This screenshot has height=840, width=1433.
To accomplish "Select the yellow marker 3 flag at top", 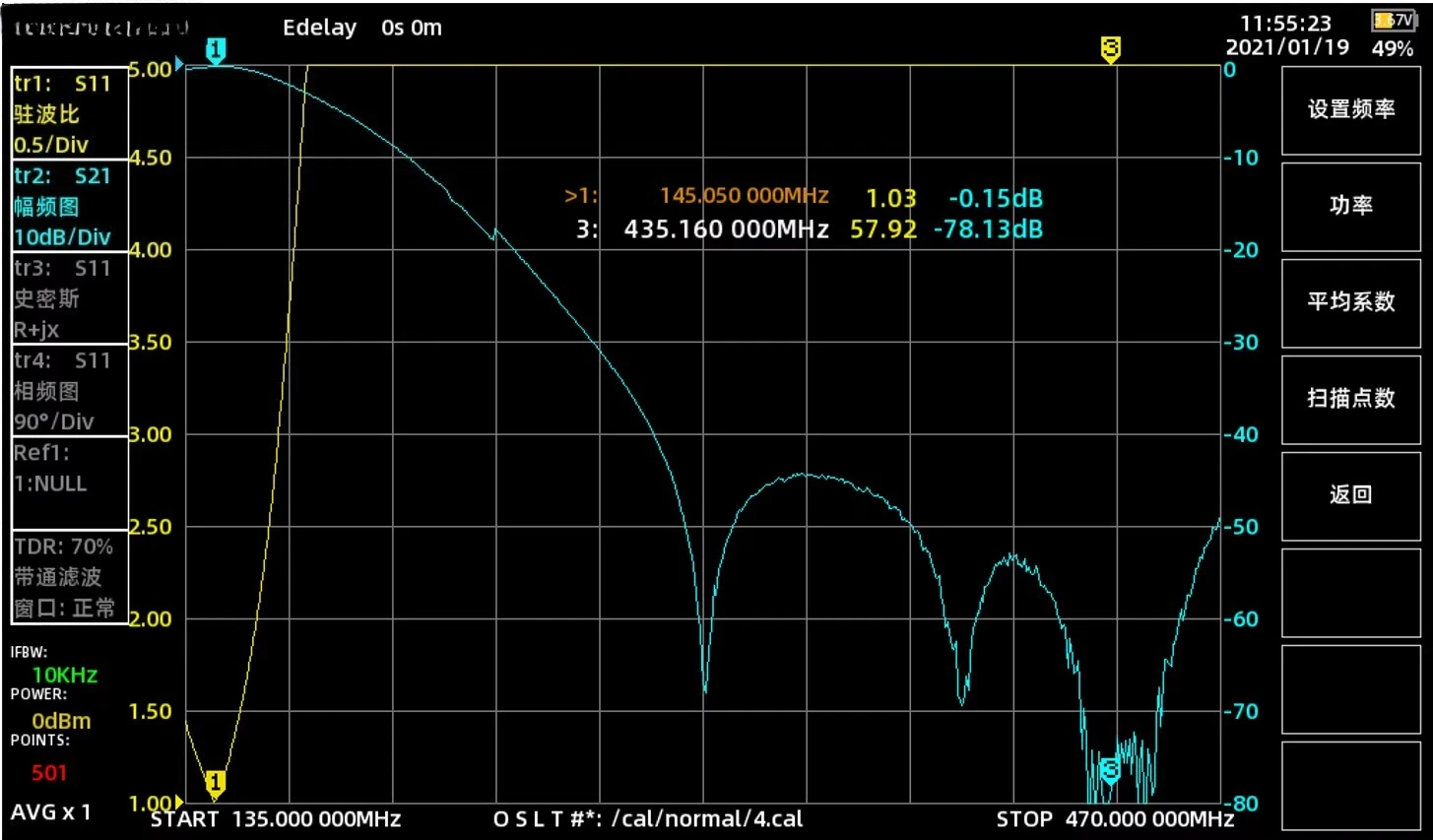I will pos(1110,47).
